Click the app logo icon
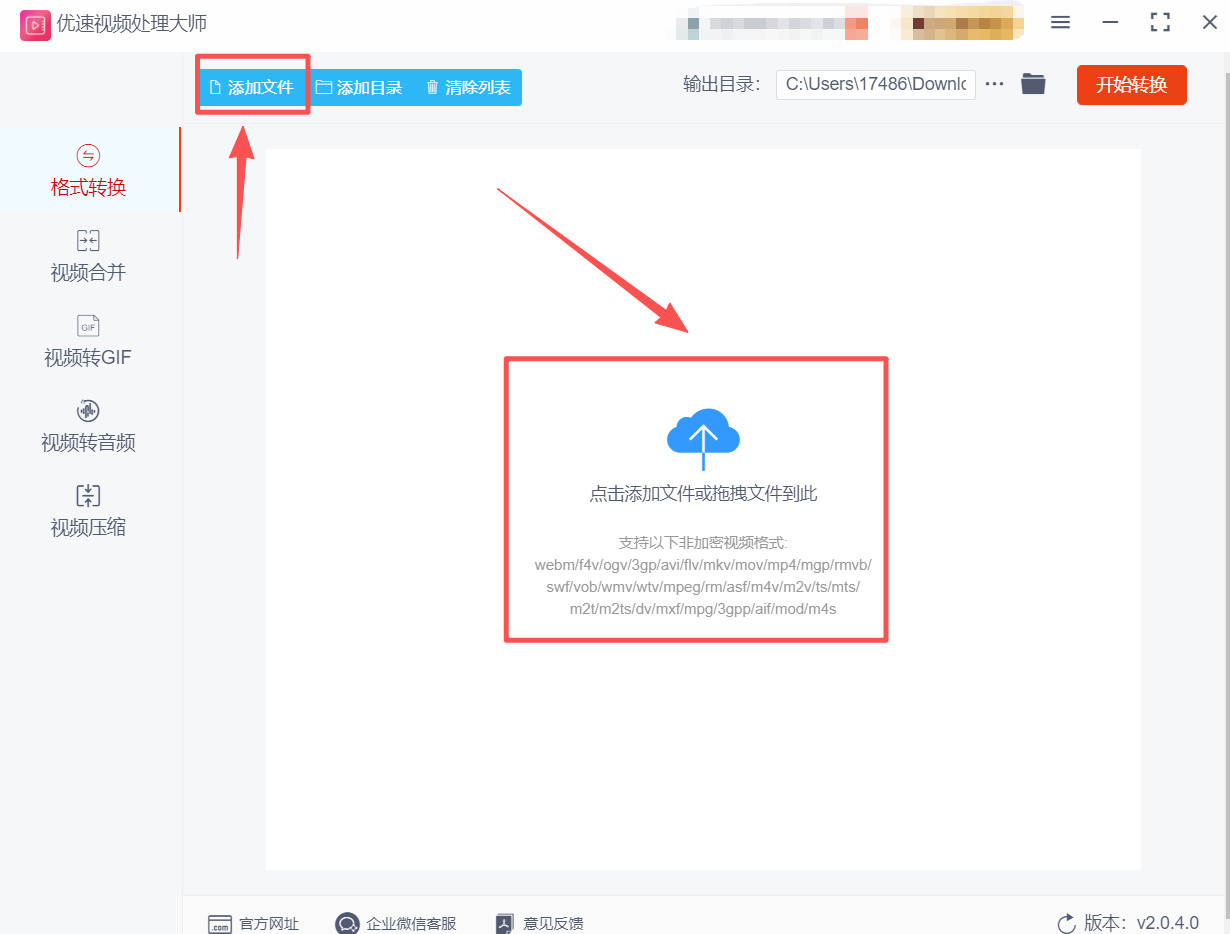The width and height of the screenshot is (1230, 934). pos(35,24)
